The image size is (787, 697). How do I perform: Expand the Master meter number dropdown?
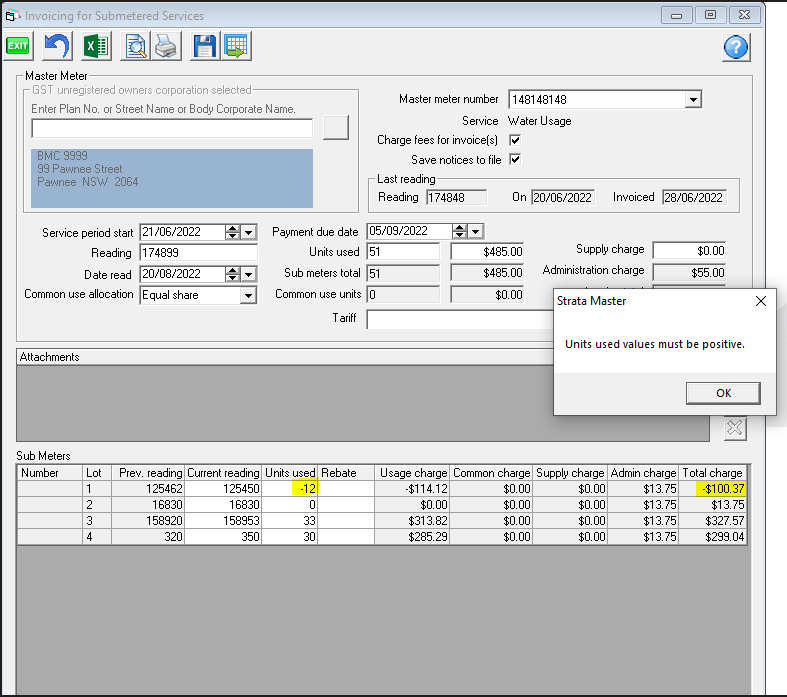coord(693,100)
